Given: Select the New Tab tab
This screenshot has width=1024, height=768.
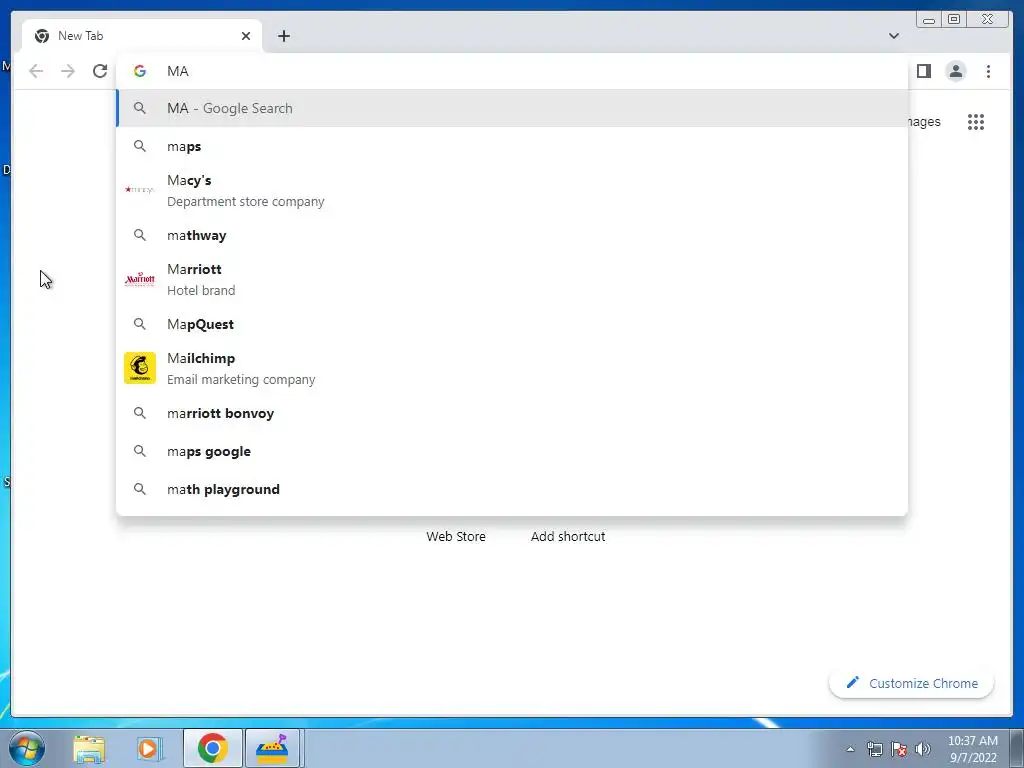Looking at the screenshot, I should (x=142, y=36).
